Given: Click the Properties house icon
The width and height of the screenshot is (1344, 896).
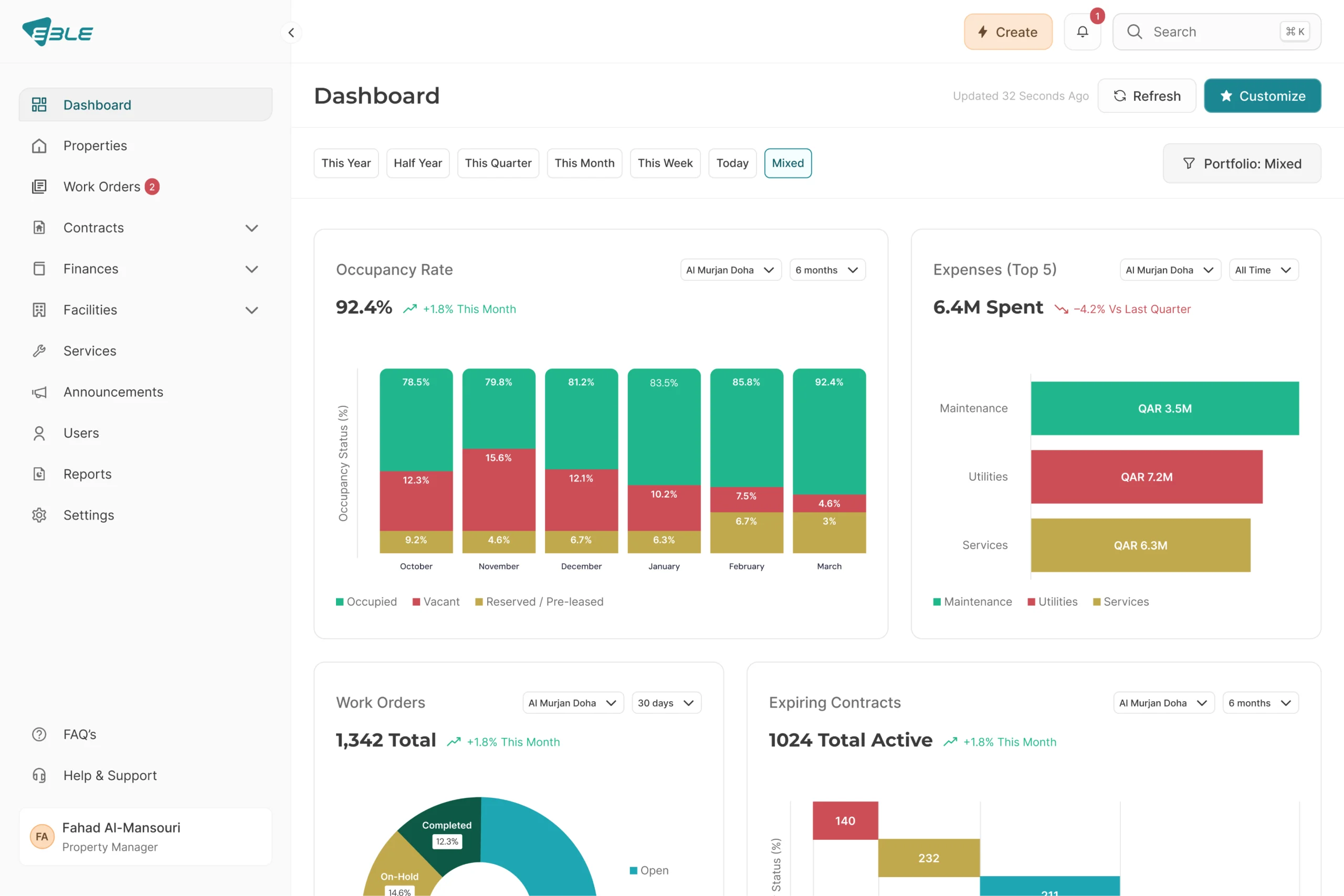Looking at the screenshot, I should tap(39, 146).
